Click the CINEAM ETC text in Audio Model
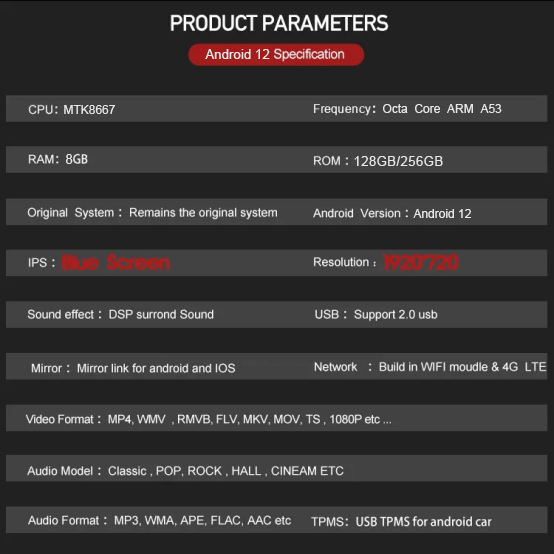554x554 pixels. pyautogui.click(x=307, y=471)
